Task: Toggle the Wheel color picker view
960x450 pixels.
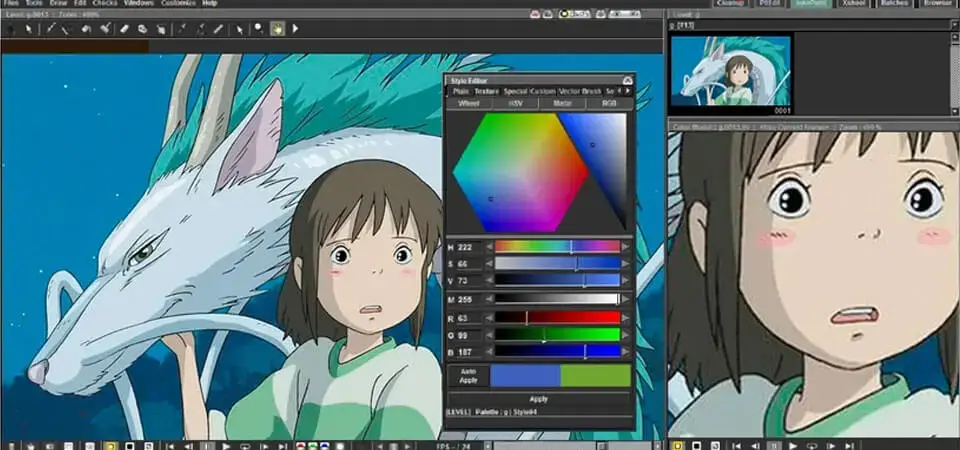Action: click(x=469, y=103)
